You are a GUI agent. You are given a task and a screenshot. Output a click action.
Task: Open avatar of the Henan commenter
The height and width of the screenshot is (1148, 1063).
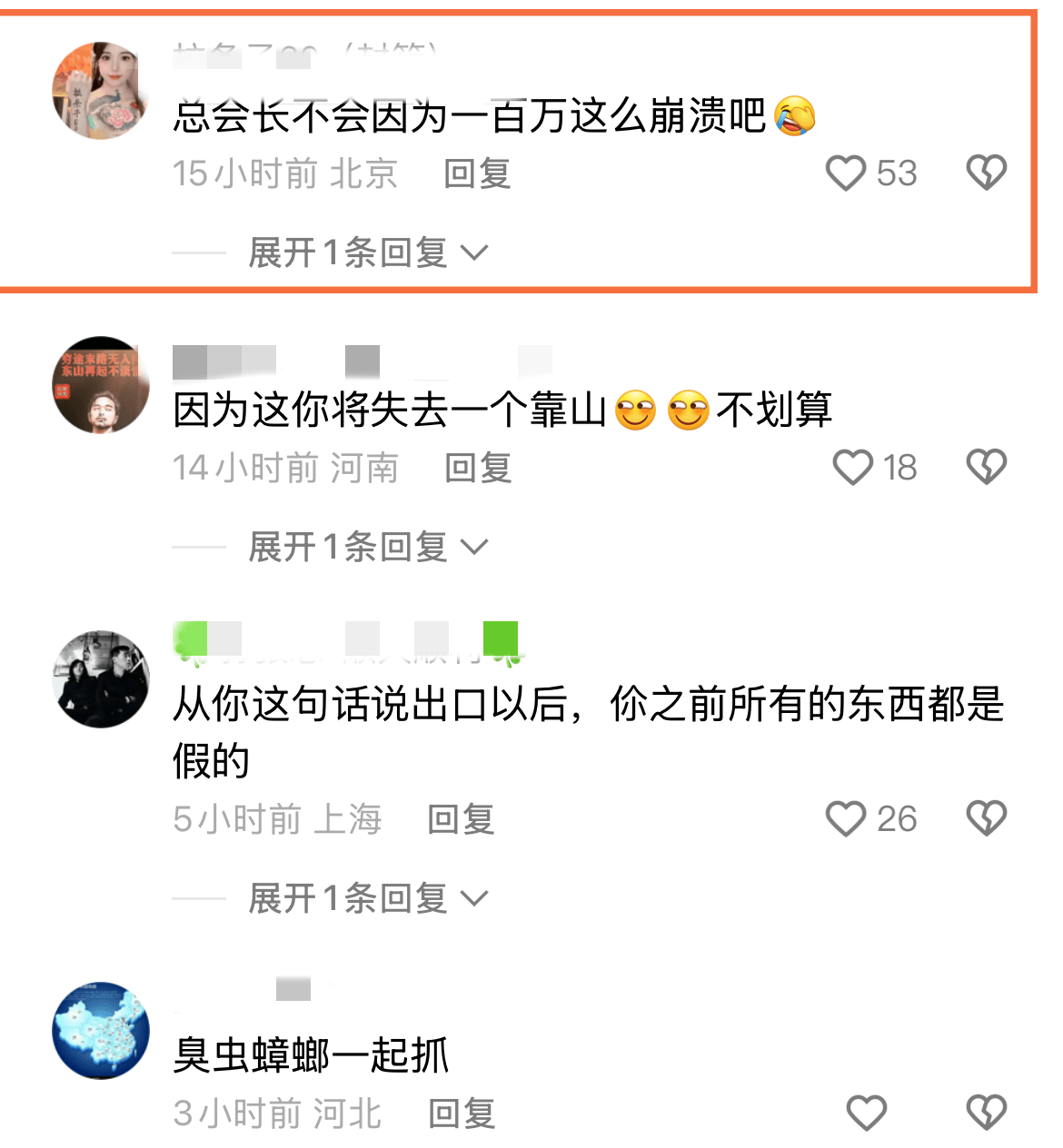click(101, 385)
